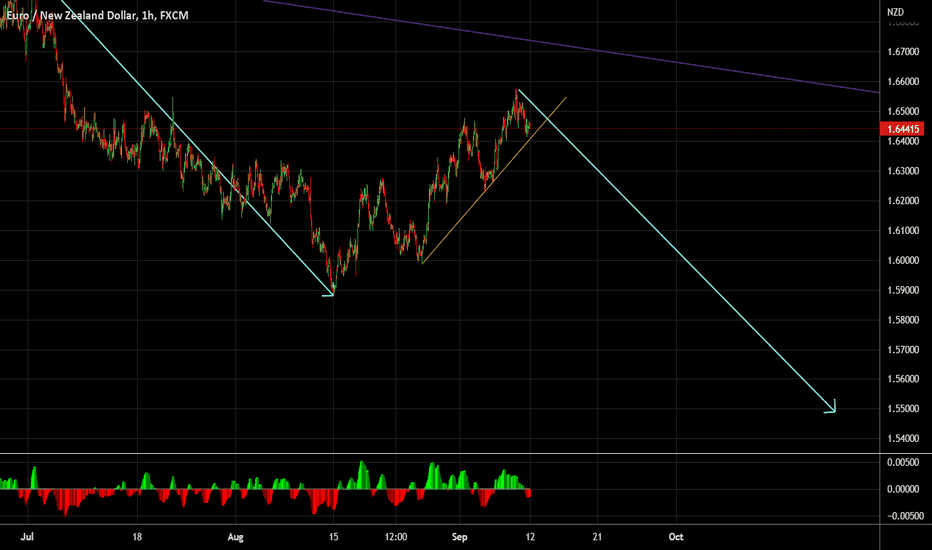
Task: Click the 15 date label on the time axis
Action: click(333, 536)
